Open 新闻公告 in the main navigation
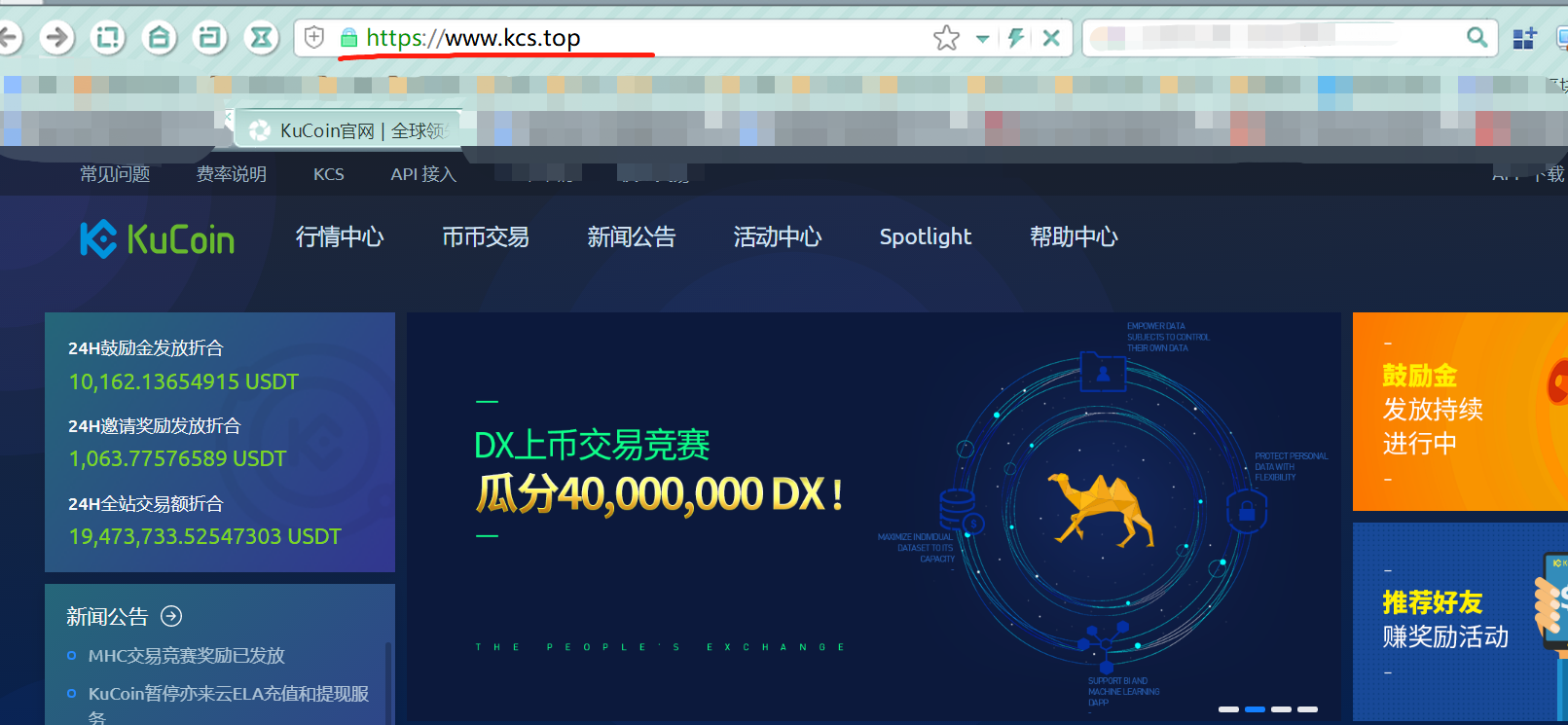1568x725 pixels. point(632,236)
